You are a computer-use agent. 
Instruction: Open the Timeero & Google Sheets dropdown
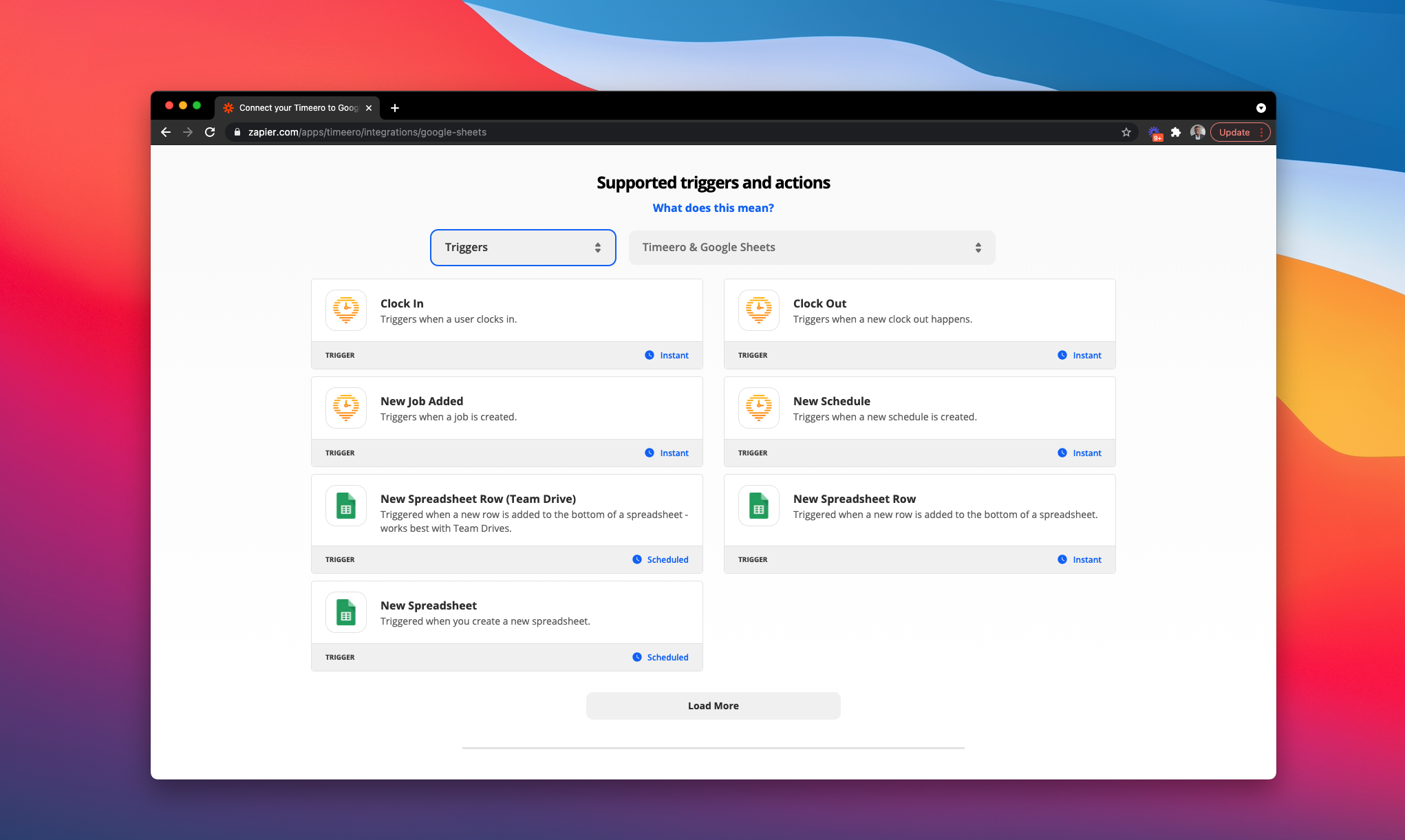click(x=812, y=248)
